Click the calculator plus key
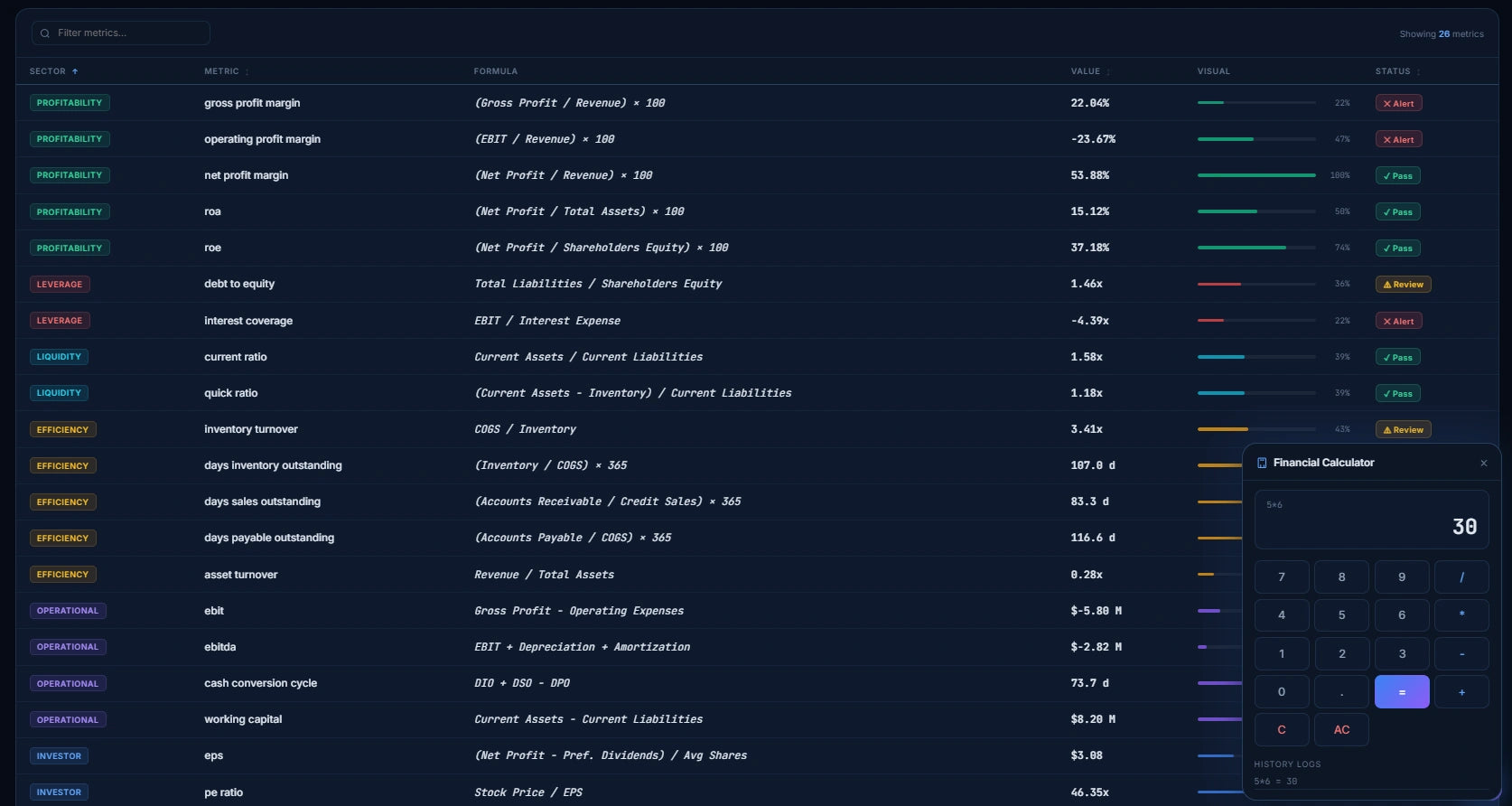The height and width of the screenshot is (806, 1512). point(1461,692)
